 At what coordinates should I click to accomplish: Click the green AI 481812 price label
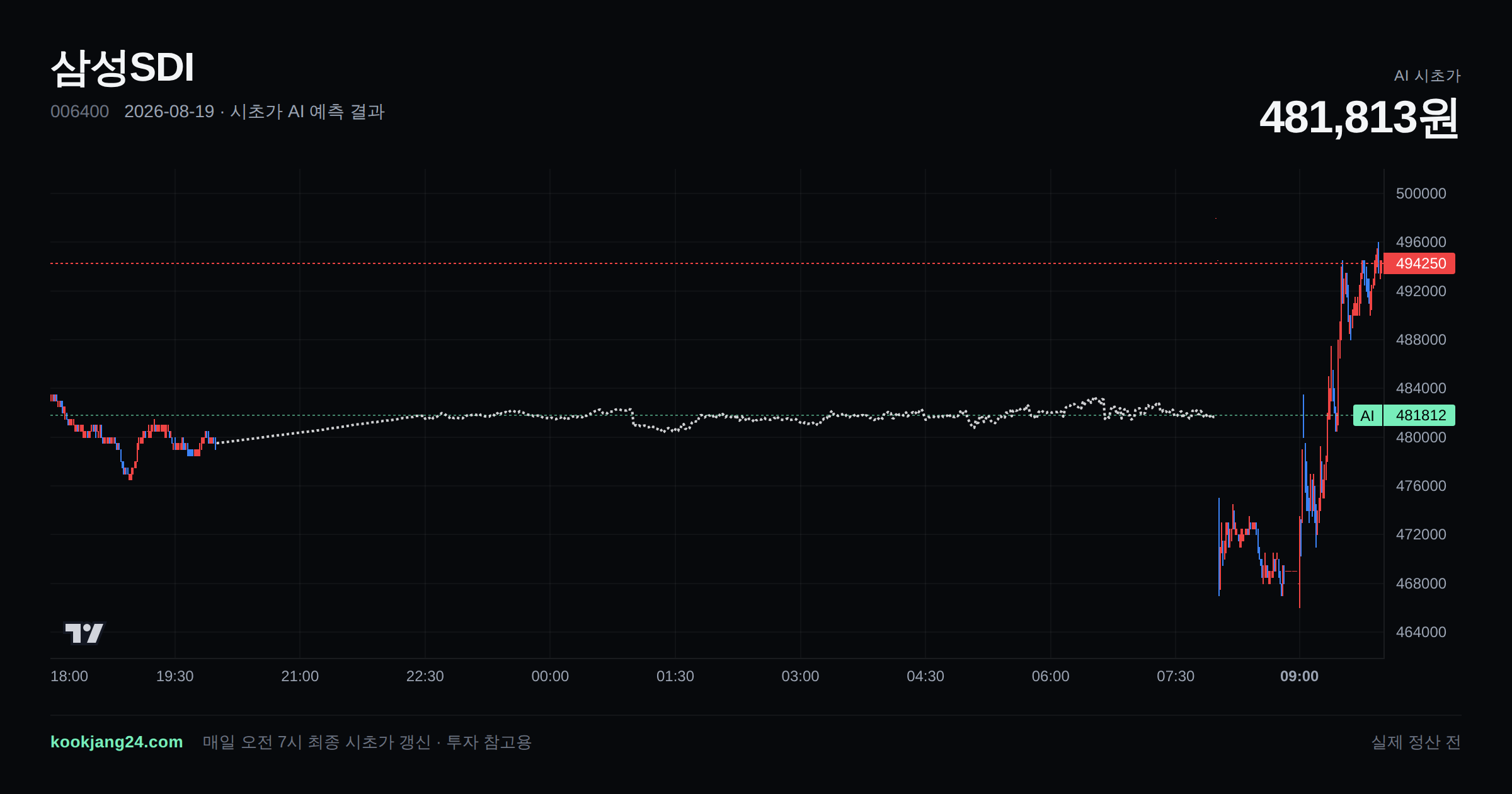pyautogui.click(x=1404, y=415)
